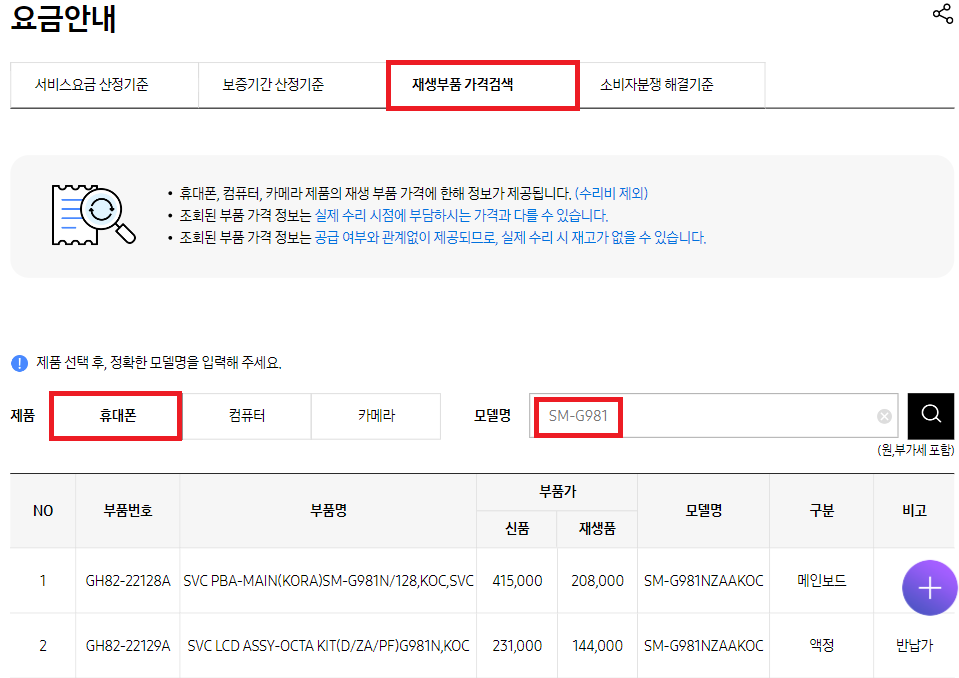Click the 재생품 price column header

click(x=596, y=529)
